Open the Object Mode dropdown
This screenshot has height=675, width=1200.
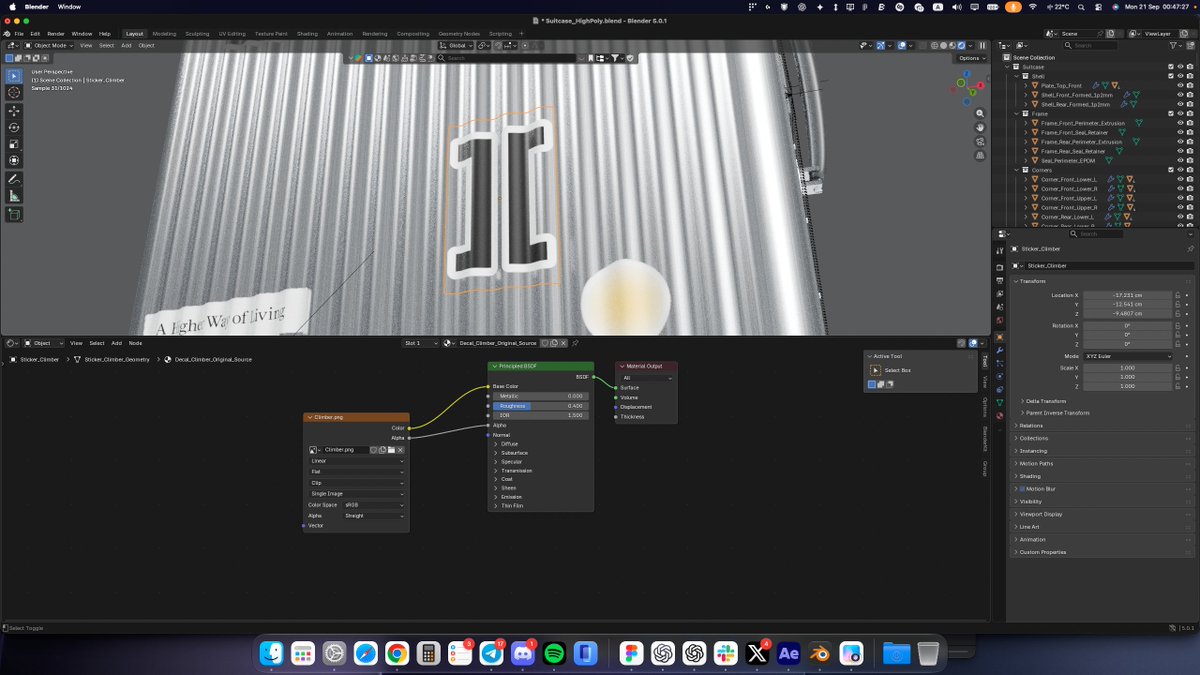pyautogui.click(x=51, y=45)
